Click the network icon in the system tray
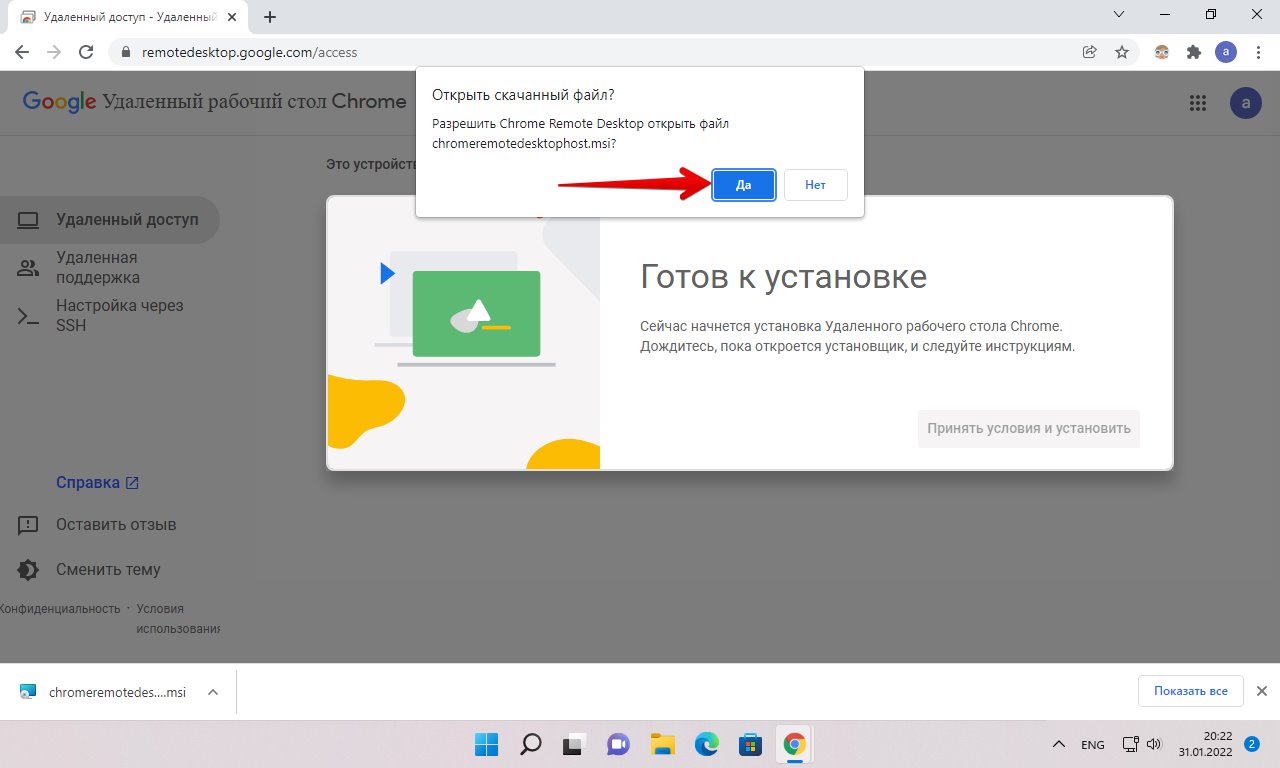1280x768 pixels. coord(1131,744)
